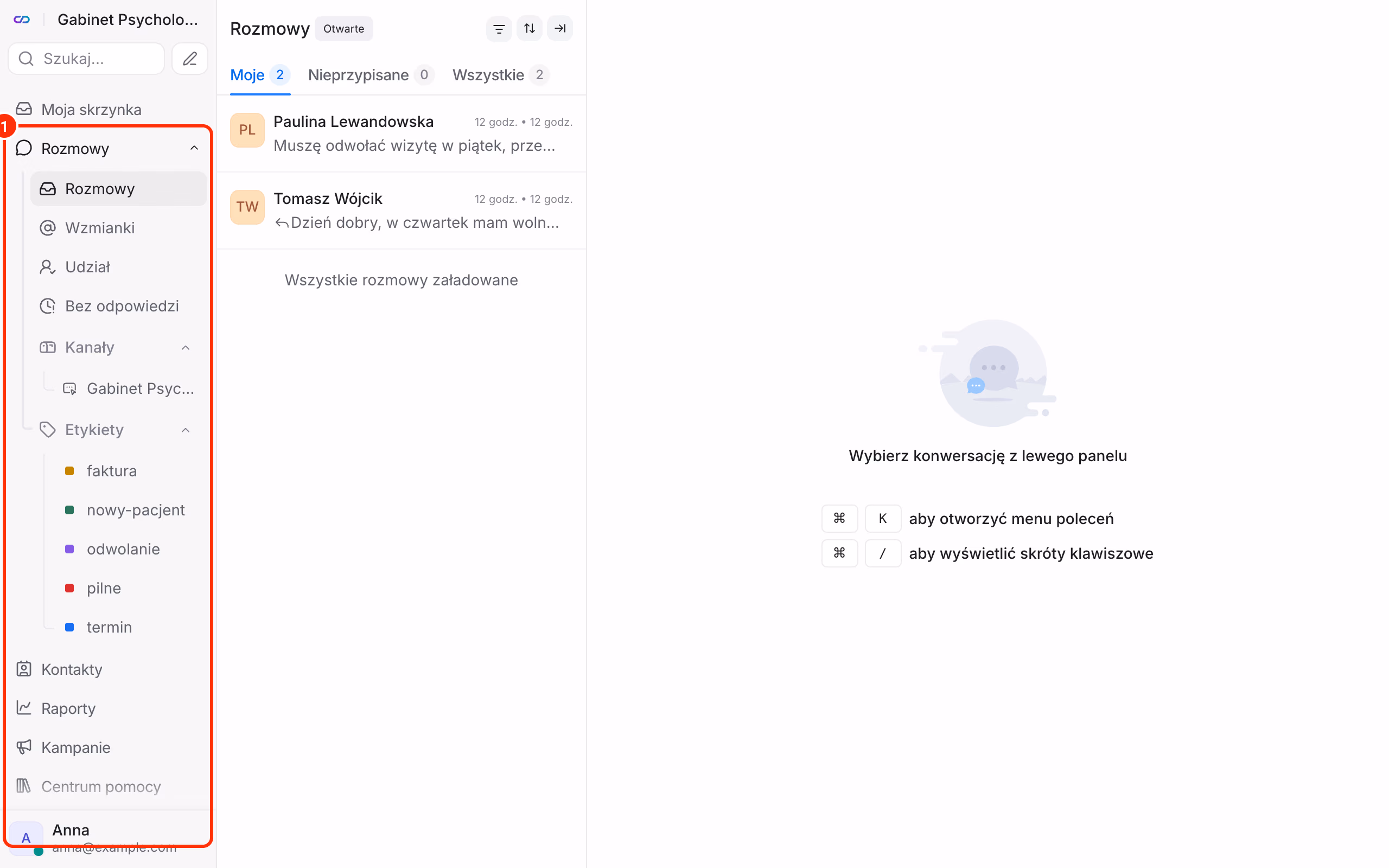Click the sort conversations arrows icon
1389x868 pixels.
coord(529,29)
